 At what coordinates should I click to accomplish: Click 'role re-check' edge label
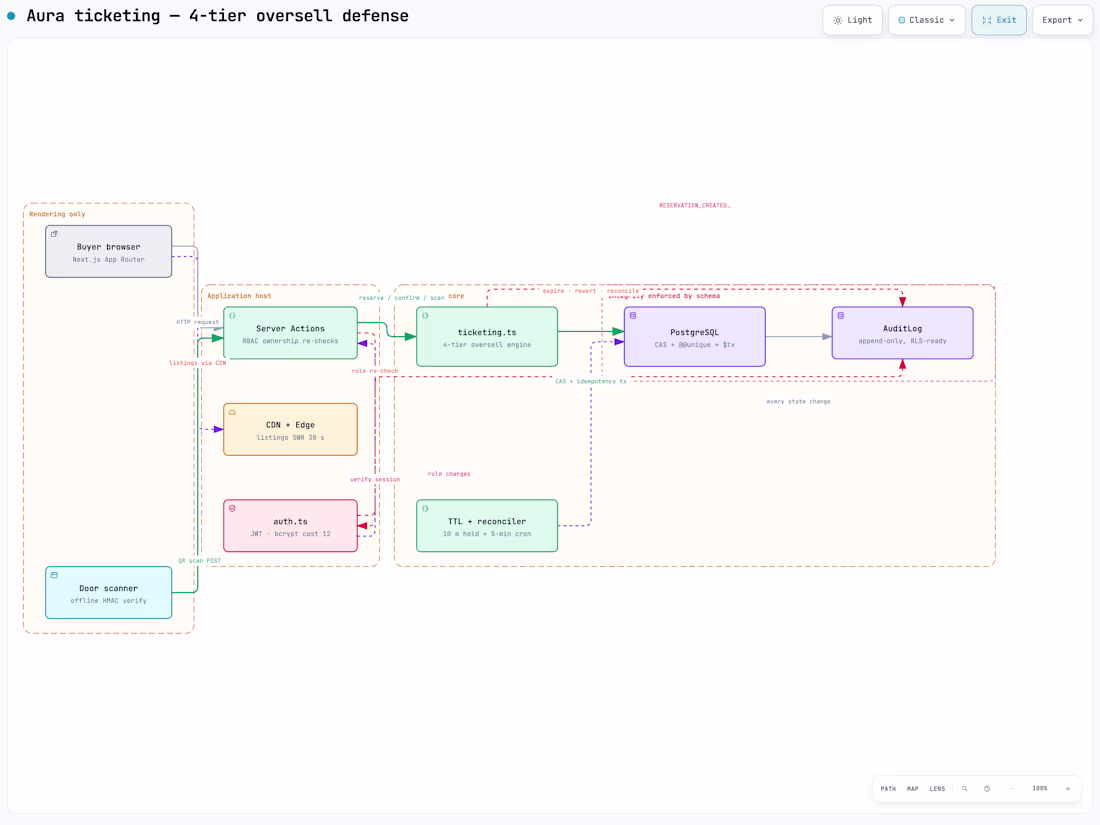coord(375,370)
